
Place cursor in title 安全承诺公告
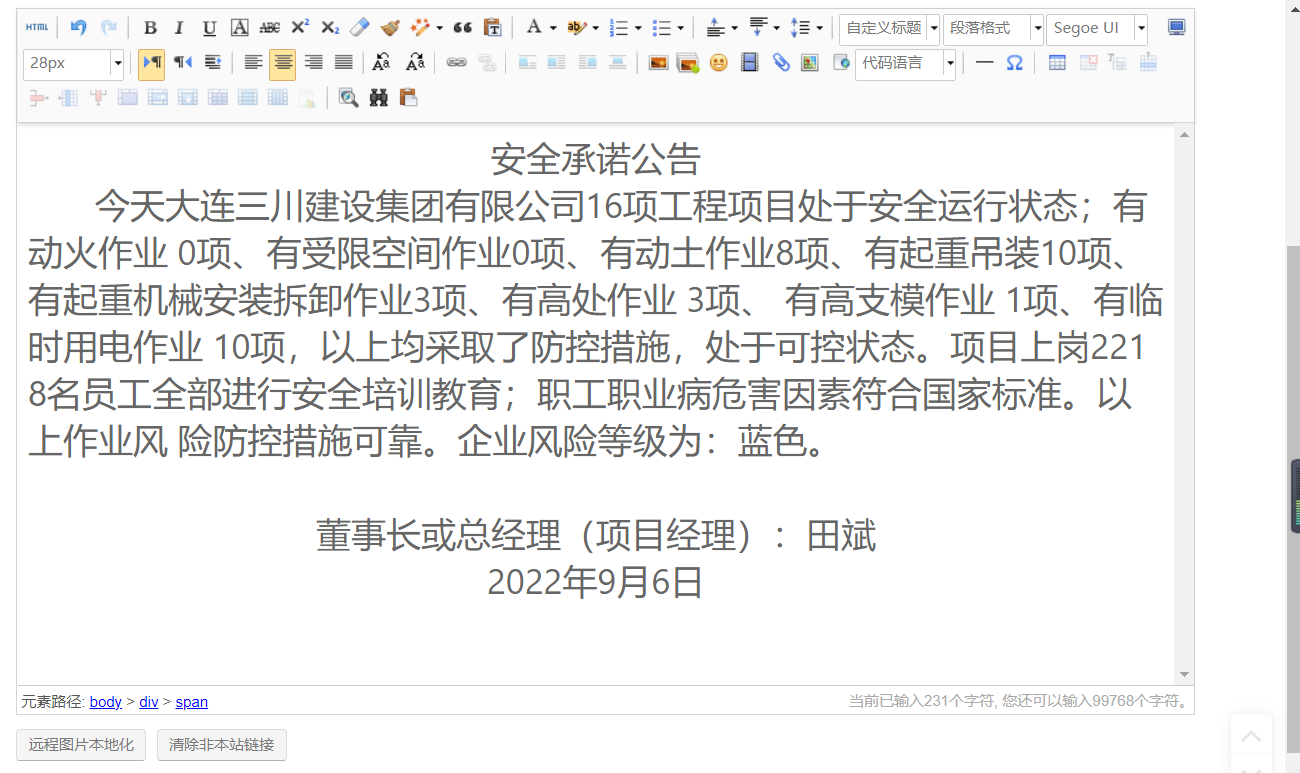click(x=595, y=159)
